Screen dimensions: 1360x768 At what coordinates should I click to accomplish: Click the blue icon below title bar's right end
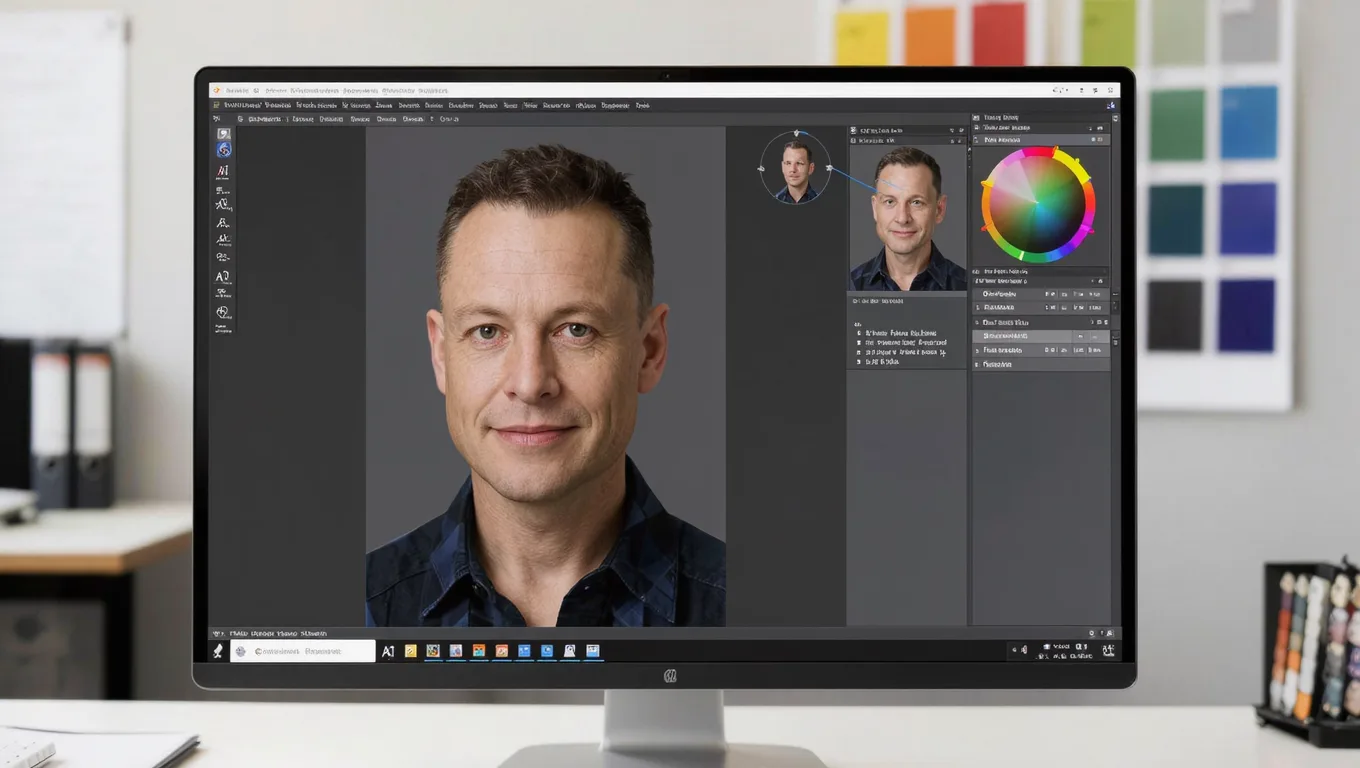pyautogui.click(x=1110, y=105)
